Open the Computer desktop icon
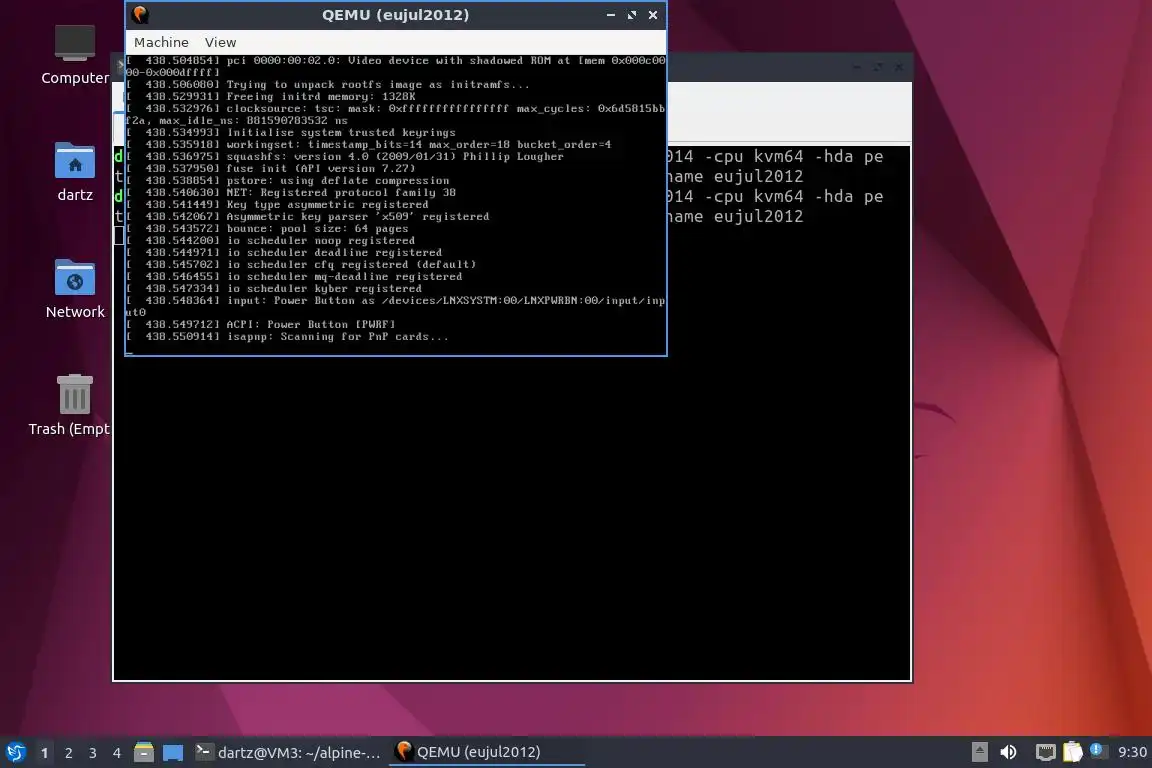The height and width of the screenshot is (768, 1152). [75, 56]
